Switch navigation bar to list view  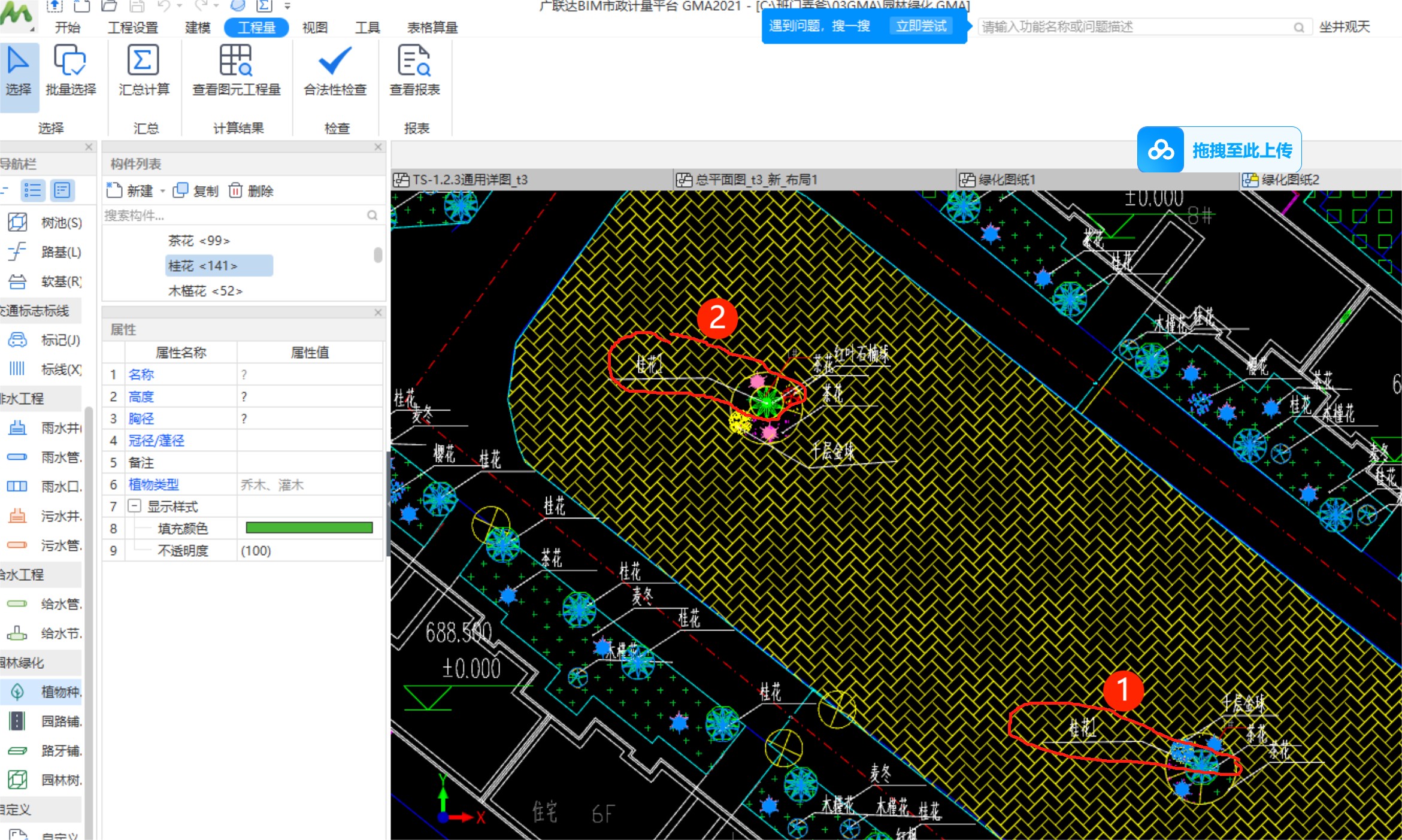click(32, 190)
